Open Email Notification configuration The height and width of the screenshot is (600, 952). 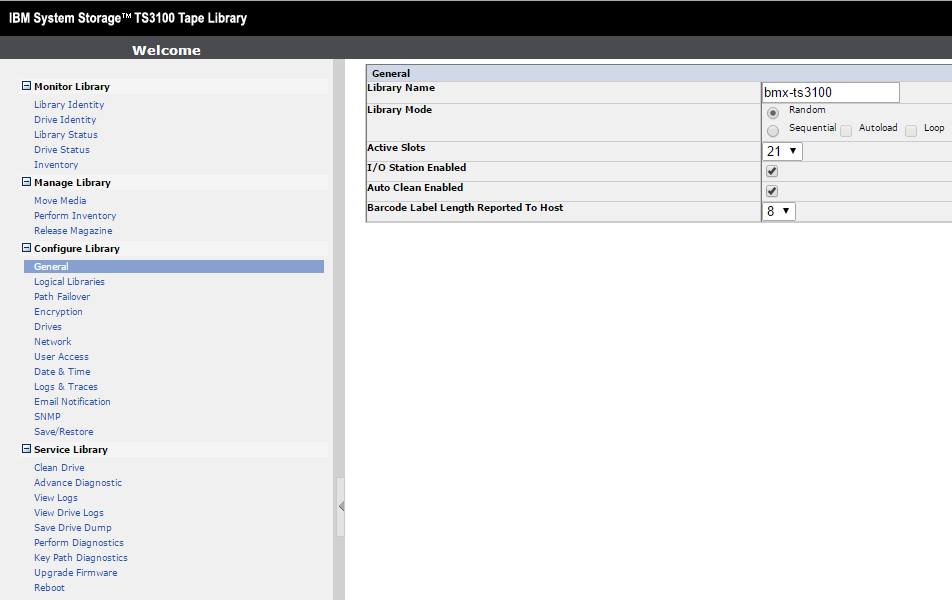(72, 401)
